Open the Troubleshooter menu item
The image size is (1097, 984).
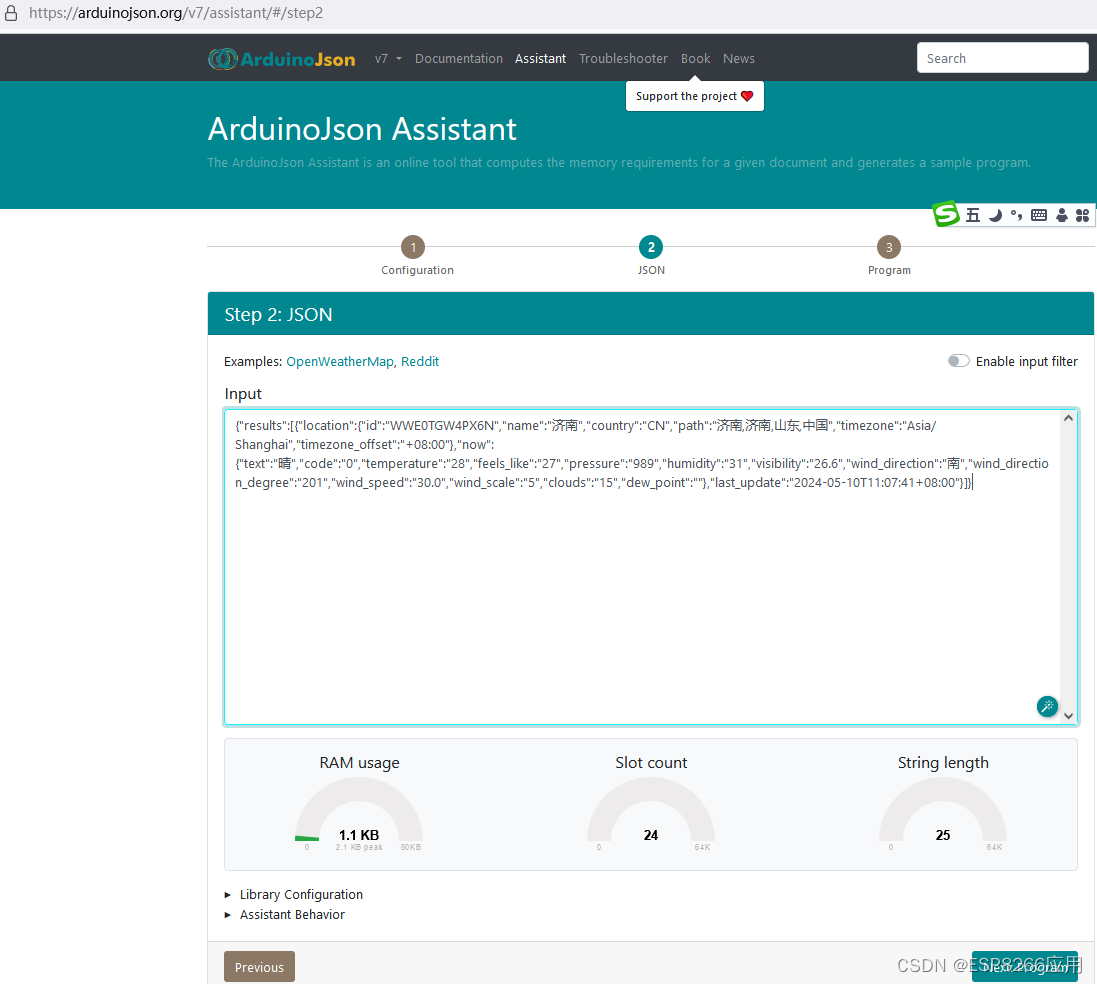(623, 59)
